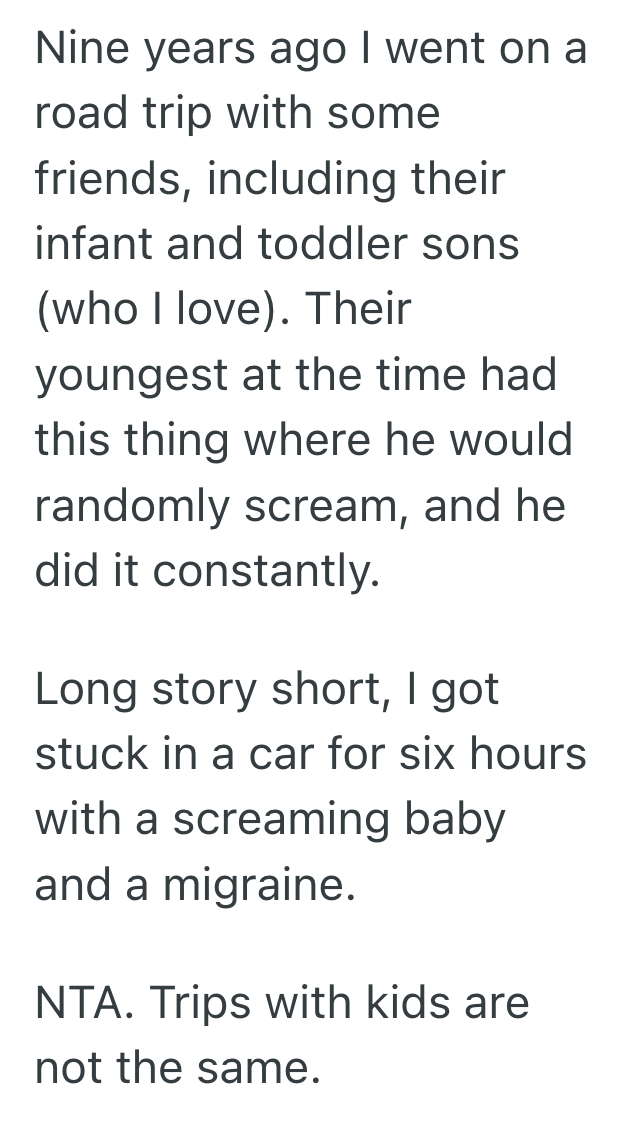
Task: Click the parenthetical "(who I love)"
Action: coord(161,310)
